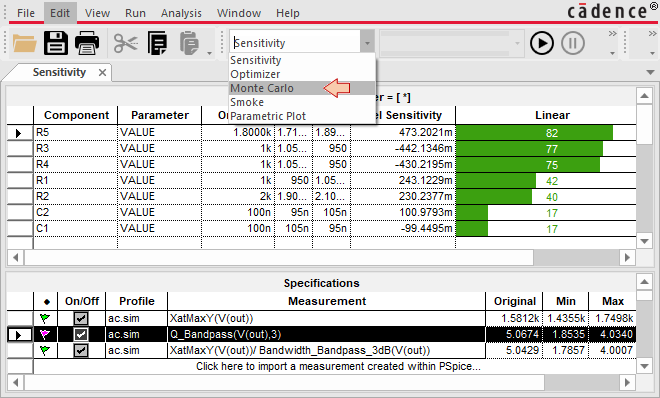The width and height of the screenshot is (660, 398).
Task: Click the Profile column header
Action: 137,301
